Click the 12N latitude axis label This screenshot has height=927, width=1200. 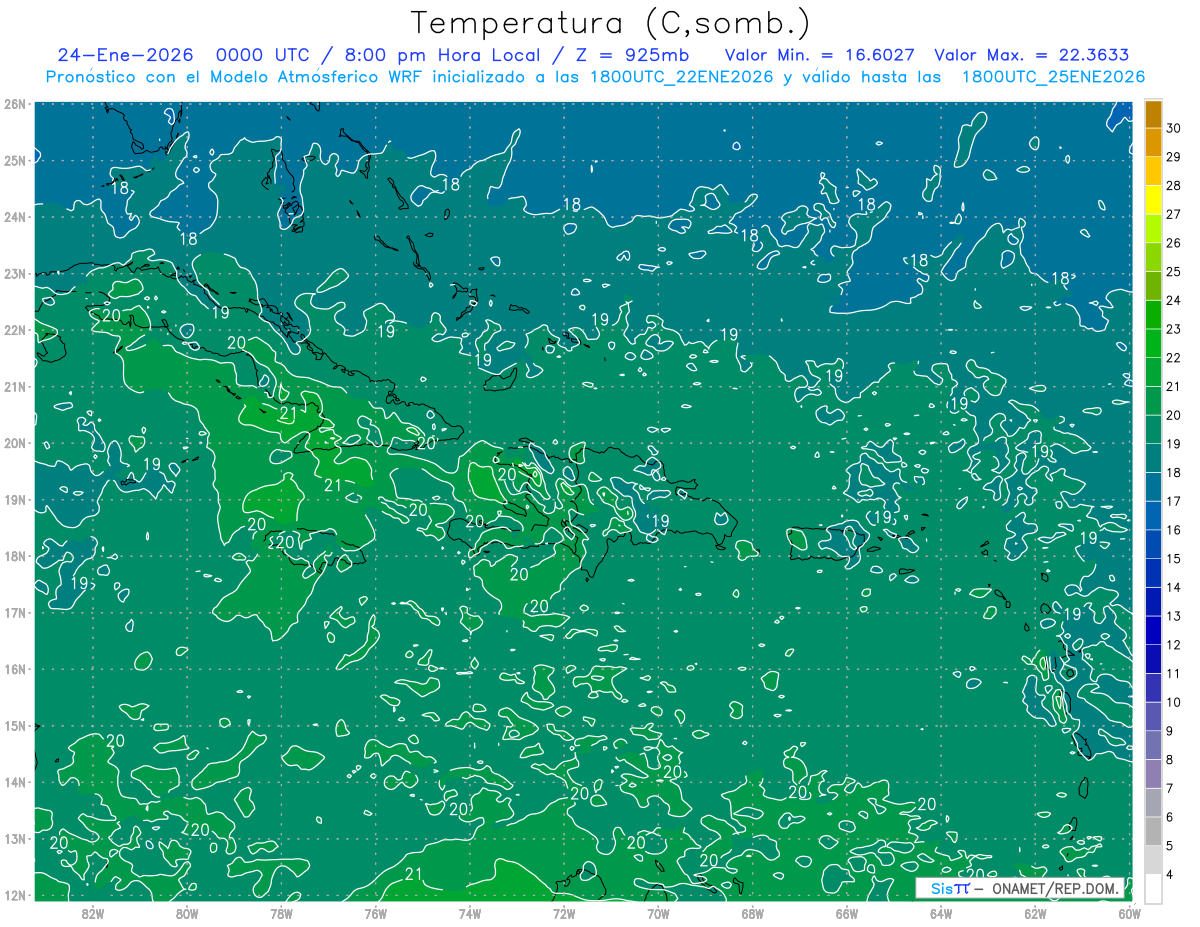[x=15, y=895]
